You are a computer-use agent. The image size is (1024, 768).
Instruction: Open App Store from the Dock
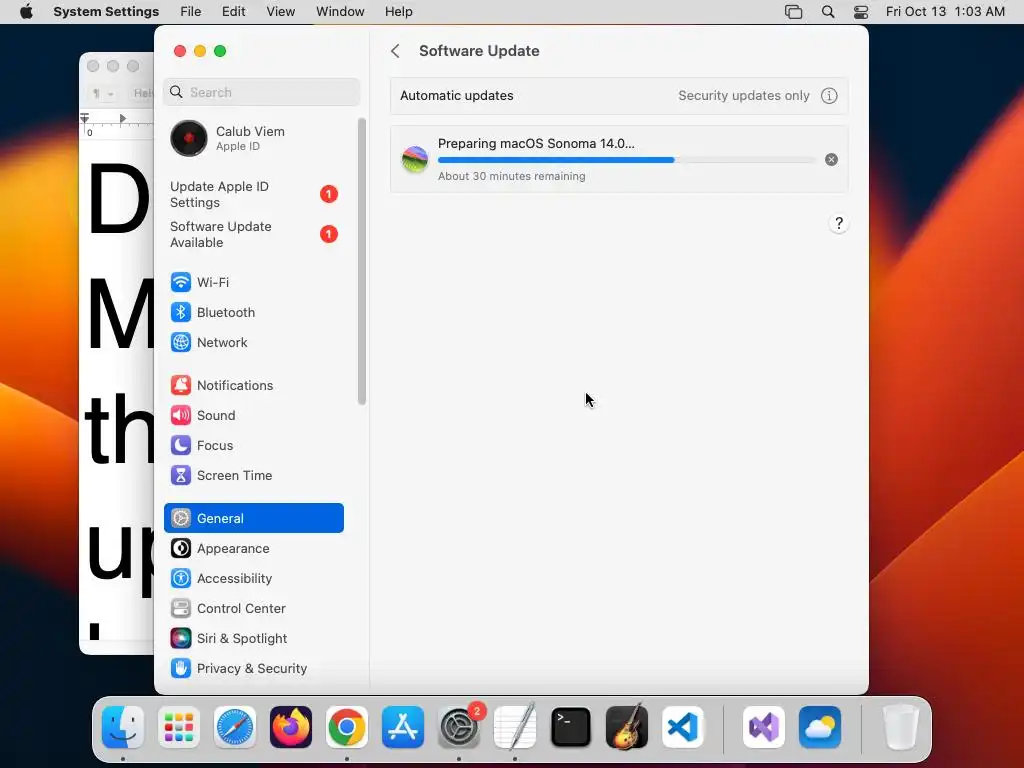pos(403,727)
